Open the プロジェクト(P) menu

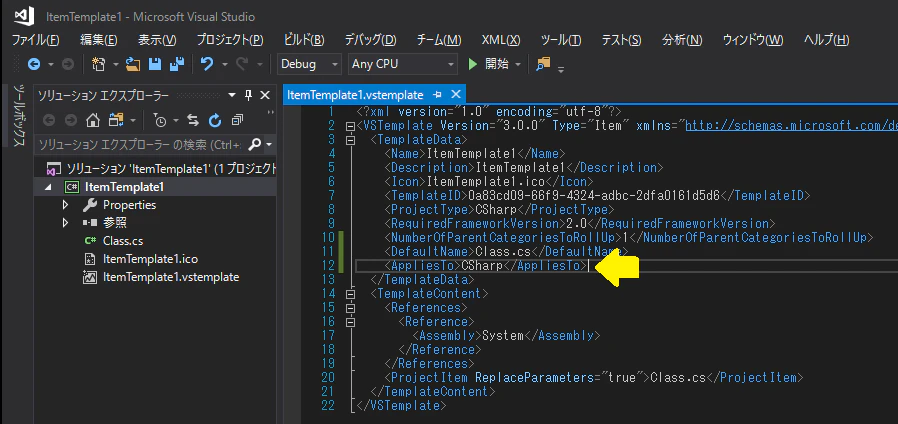pos(230,40)
